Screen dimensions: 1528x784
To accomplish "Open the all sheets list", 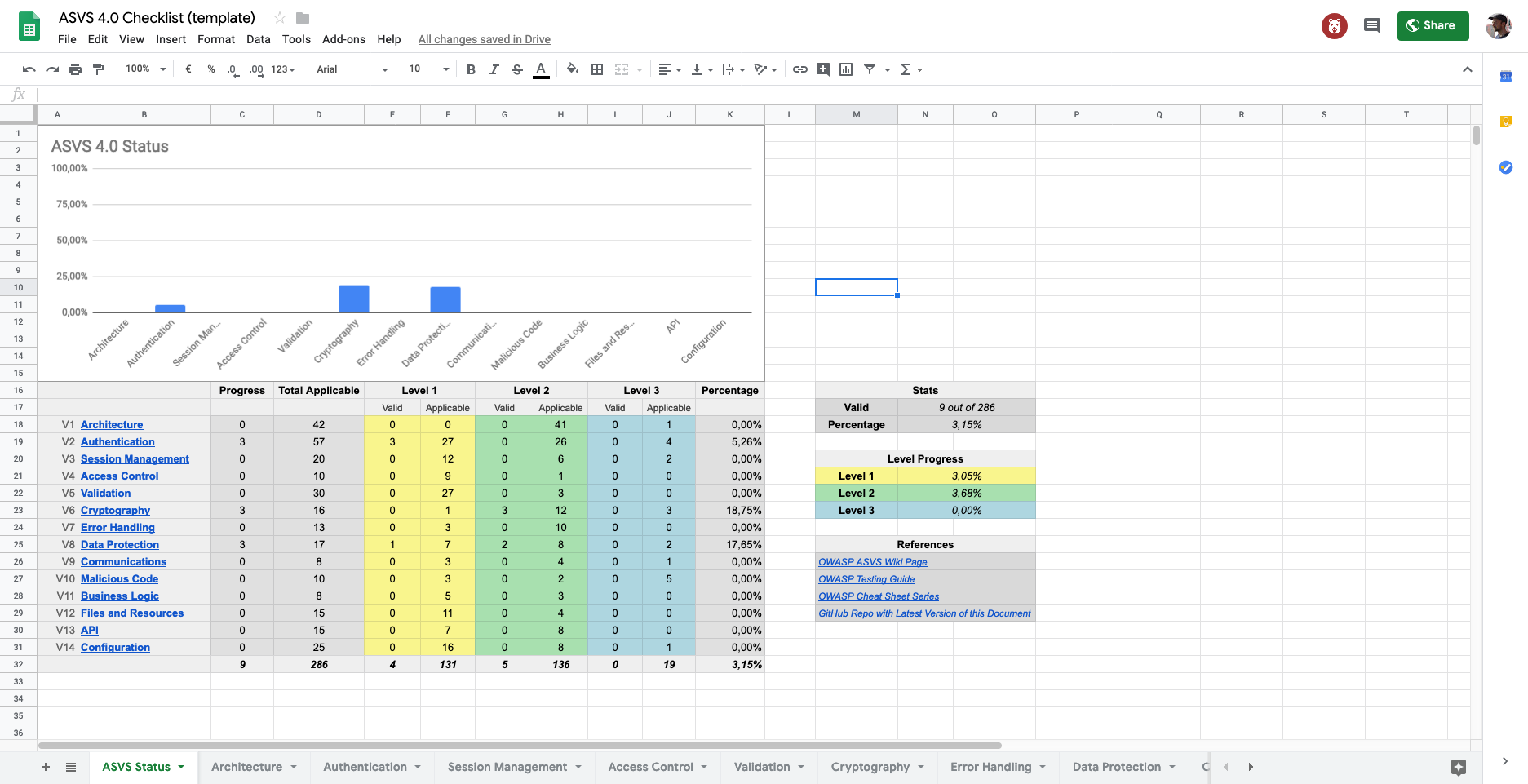I will point(71,767).
